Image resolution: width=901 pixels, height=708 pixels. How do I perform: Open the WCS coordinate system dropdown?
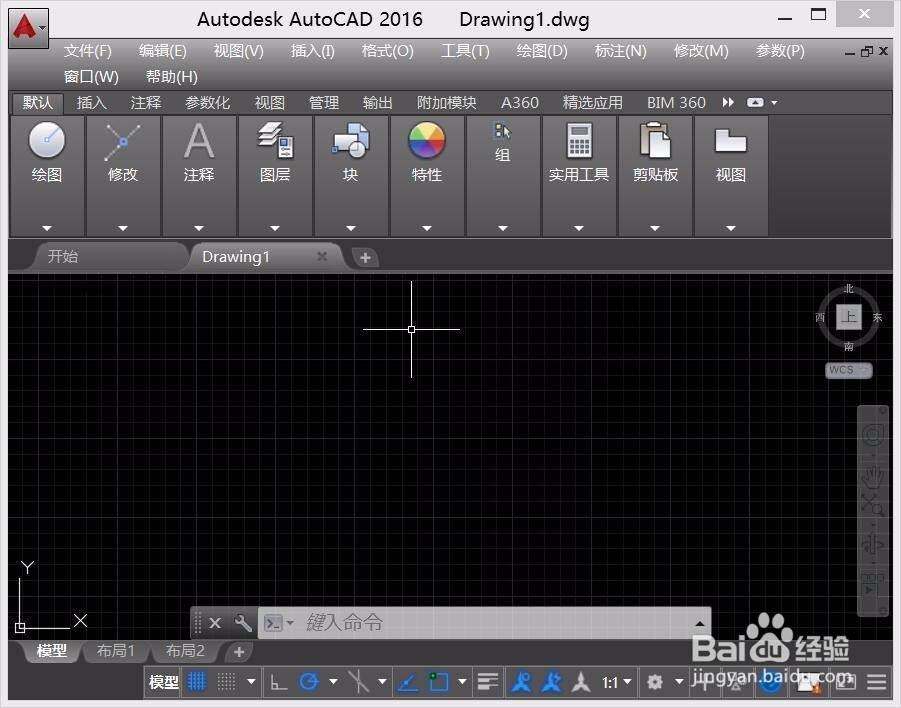[848, 370]
